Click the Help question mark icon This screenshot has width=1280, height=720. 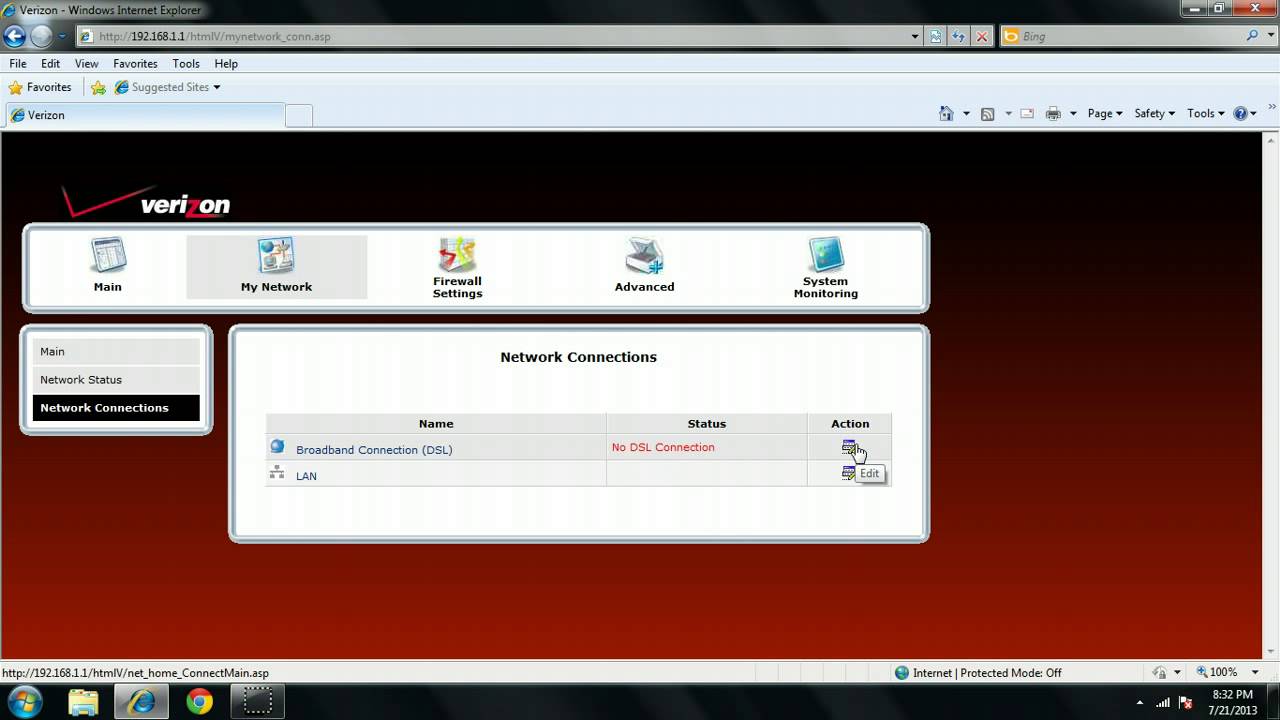[x=1241, y=114]
